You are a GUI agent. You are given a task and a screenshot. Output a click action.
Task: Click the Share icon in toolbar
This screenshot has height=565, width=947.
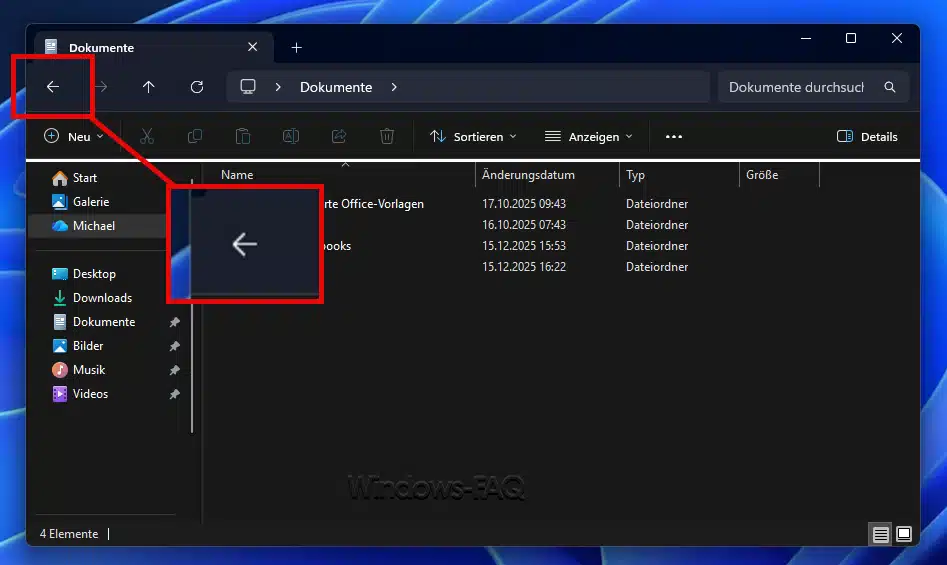[x=339, y=137]
